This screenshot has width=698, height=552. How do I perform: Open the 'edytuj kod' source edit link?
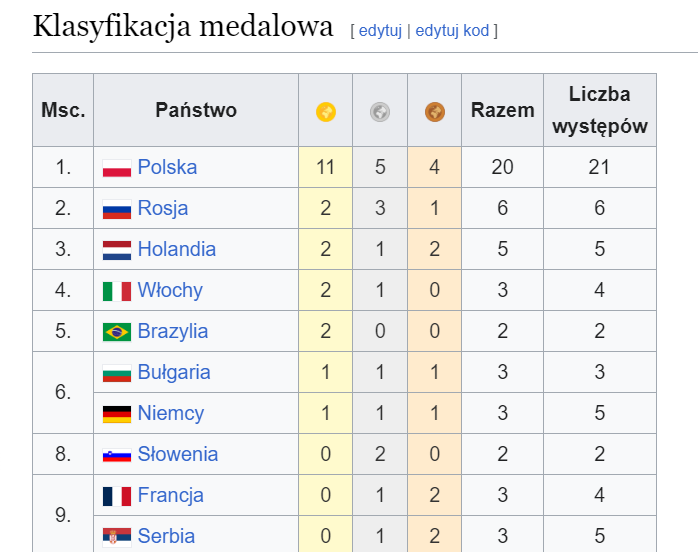tap(452, 30)
